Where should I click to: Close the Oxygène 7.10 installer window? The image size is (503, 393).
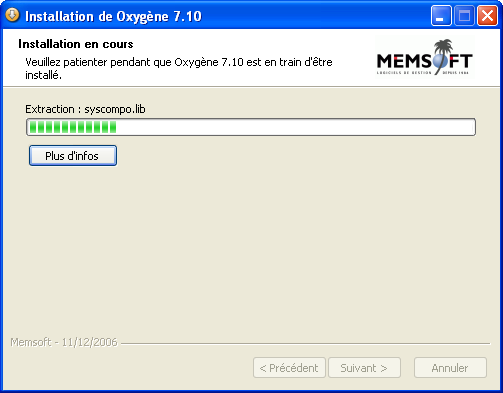point(487,16)
